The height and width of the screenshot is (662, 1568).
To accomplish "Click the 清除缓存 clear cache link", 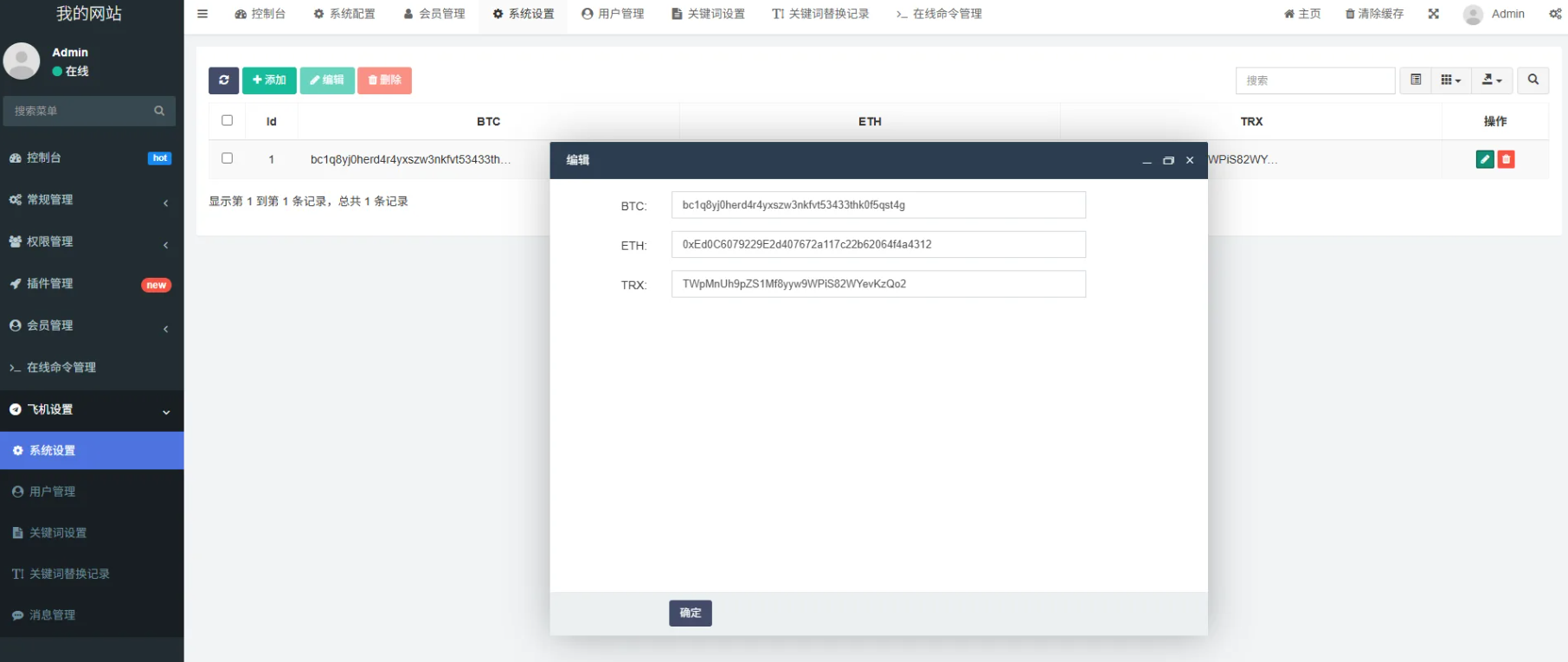I will [x=1374, y=14].
